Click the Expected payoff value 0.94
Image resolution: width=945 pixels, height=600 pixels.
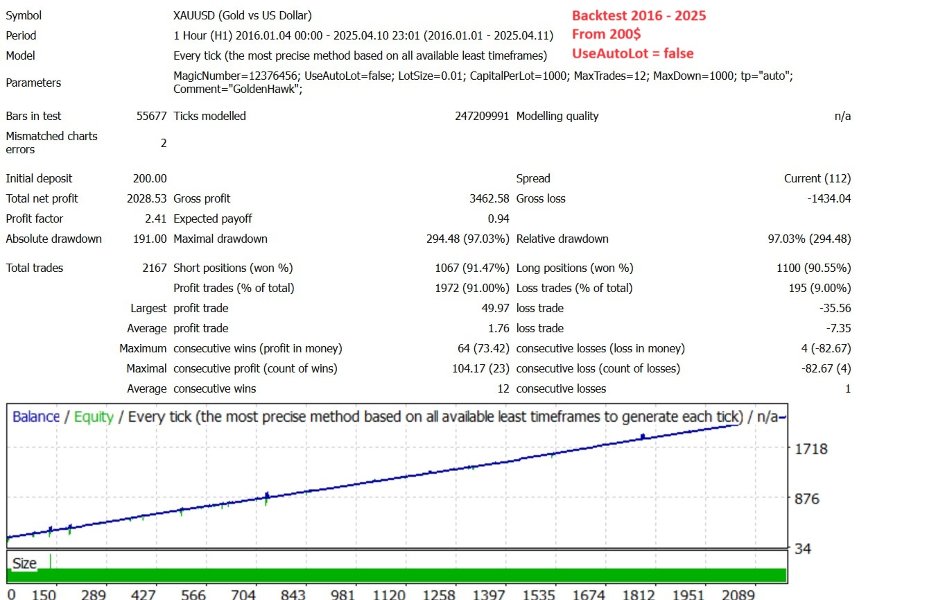point(498,219)
